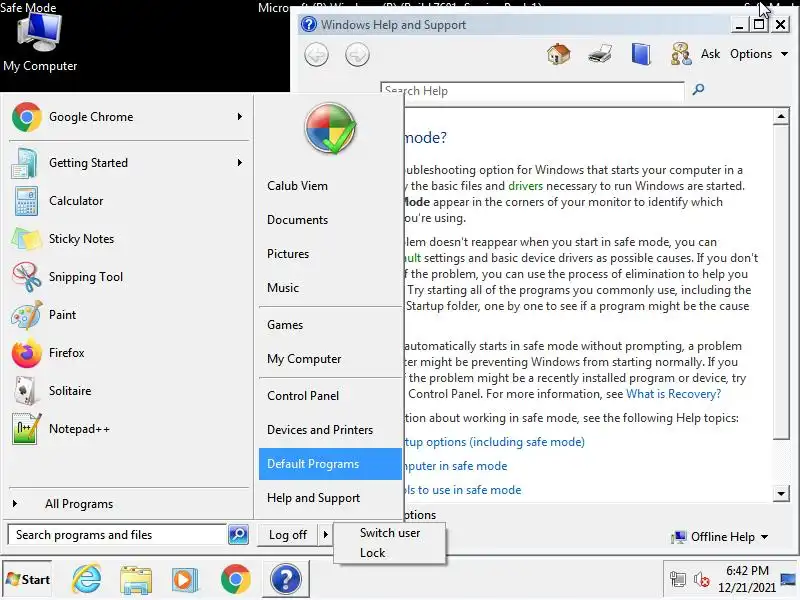
Task: Click the monitor icon right of the clock
Action: (x=788, y=579)
